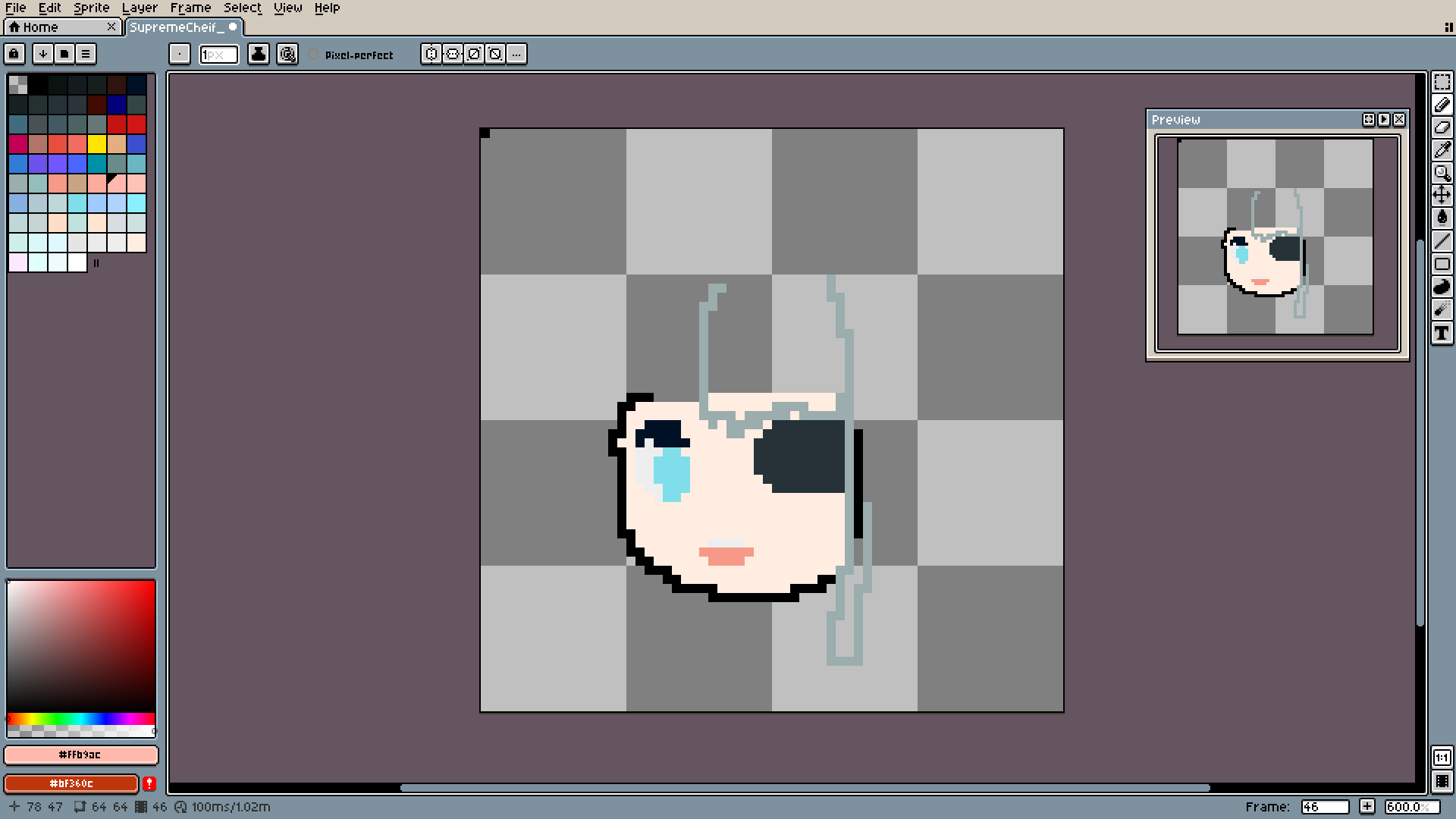
Task: Select the Eraser tool
Action: 1442,127
